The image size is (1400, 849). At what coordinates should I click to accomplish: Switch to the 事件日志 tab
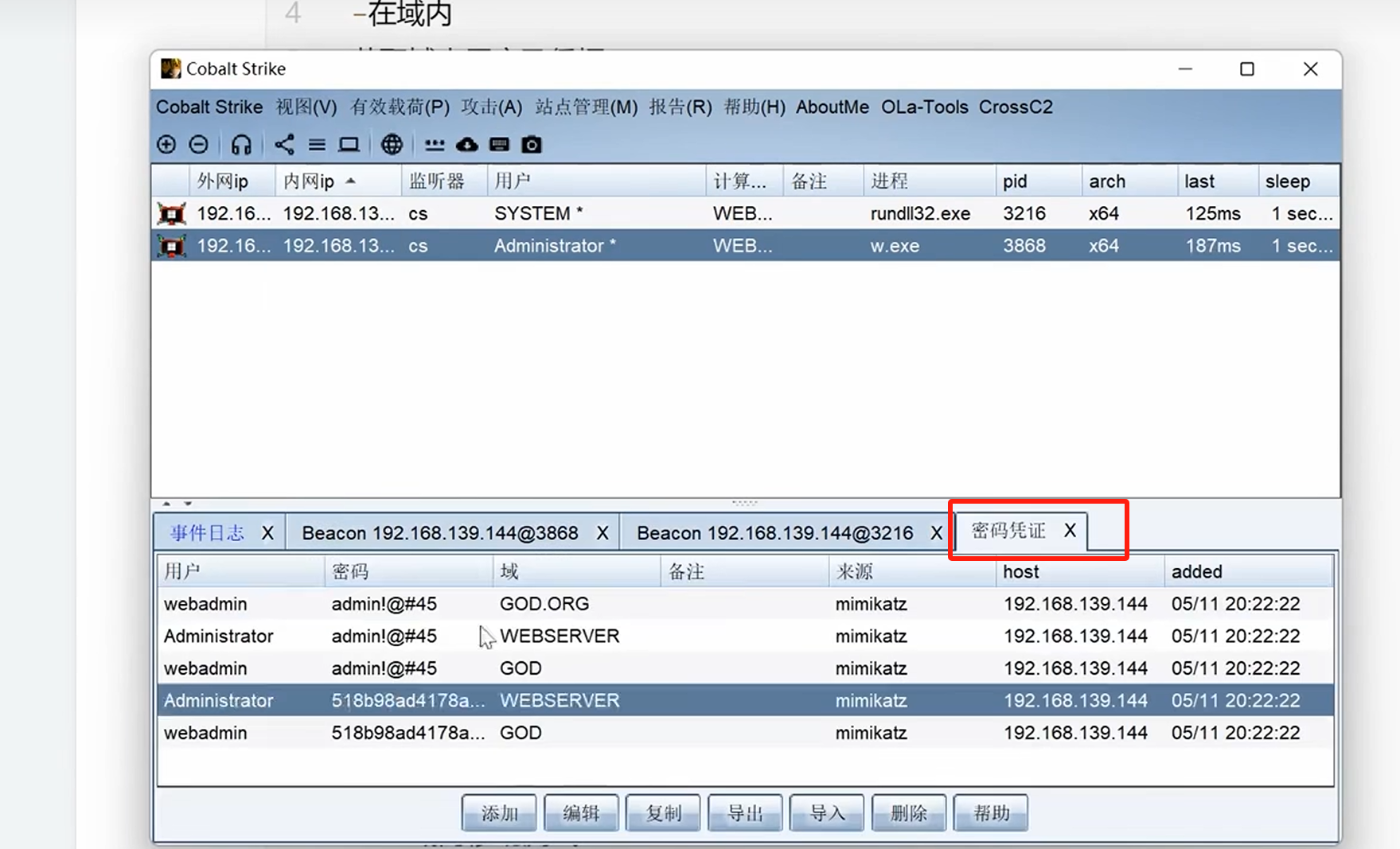(207, 533)
